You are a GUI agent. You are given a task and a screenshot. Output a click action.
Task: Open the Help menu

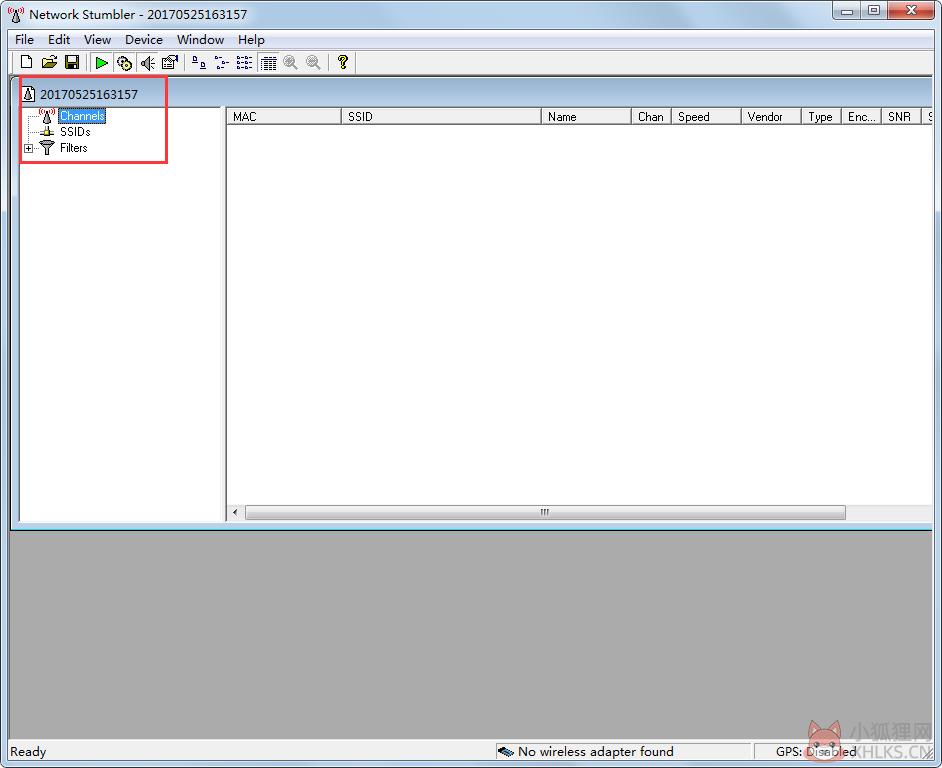251,40
